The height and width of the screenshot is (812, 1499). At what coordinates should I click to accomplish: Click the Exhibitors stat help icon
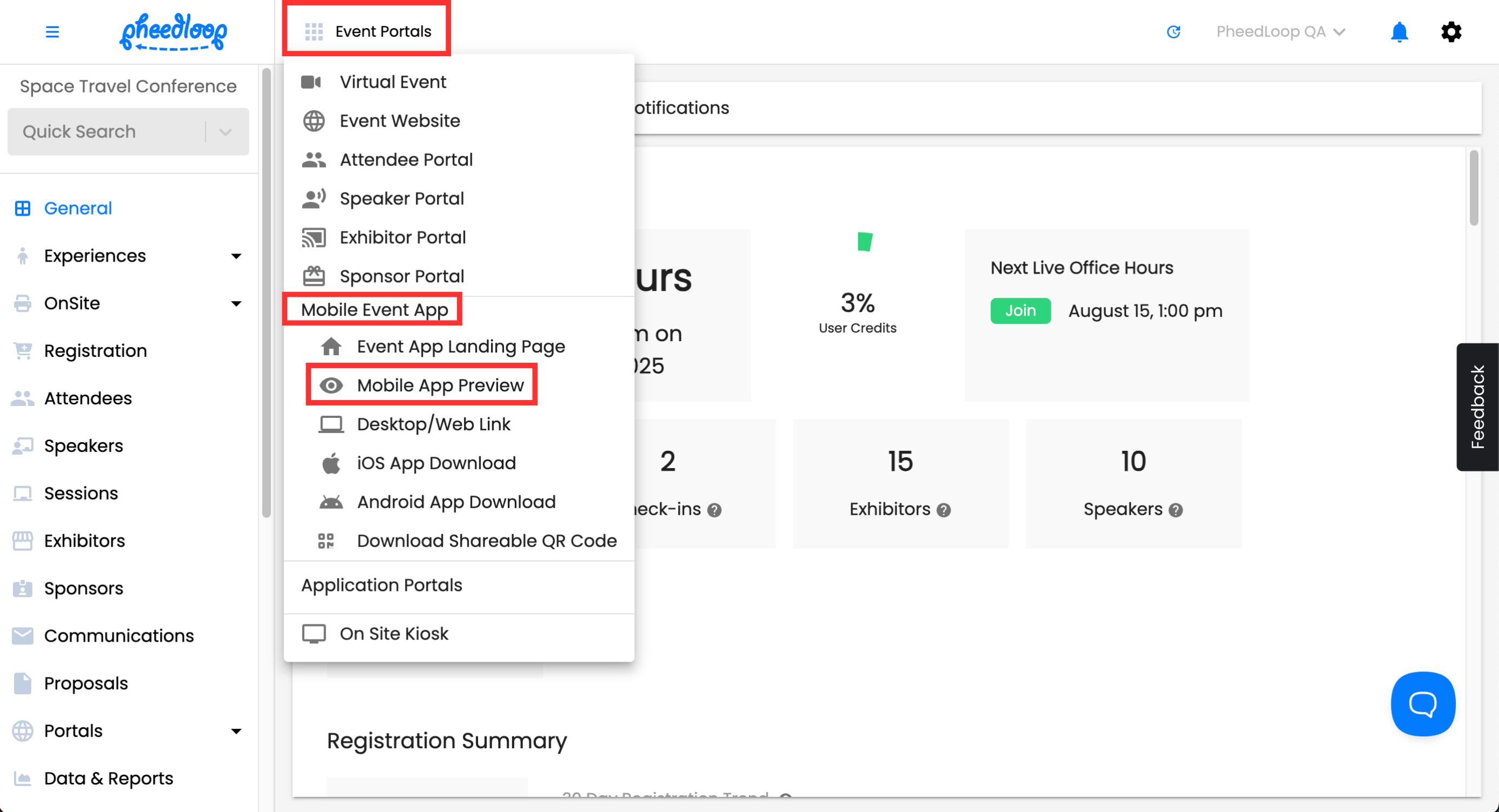click(x=943, y=510)
